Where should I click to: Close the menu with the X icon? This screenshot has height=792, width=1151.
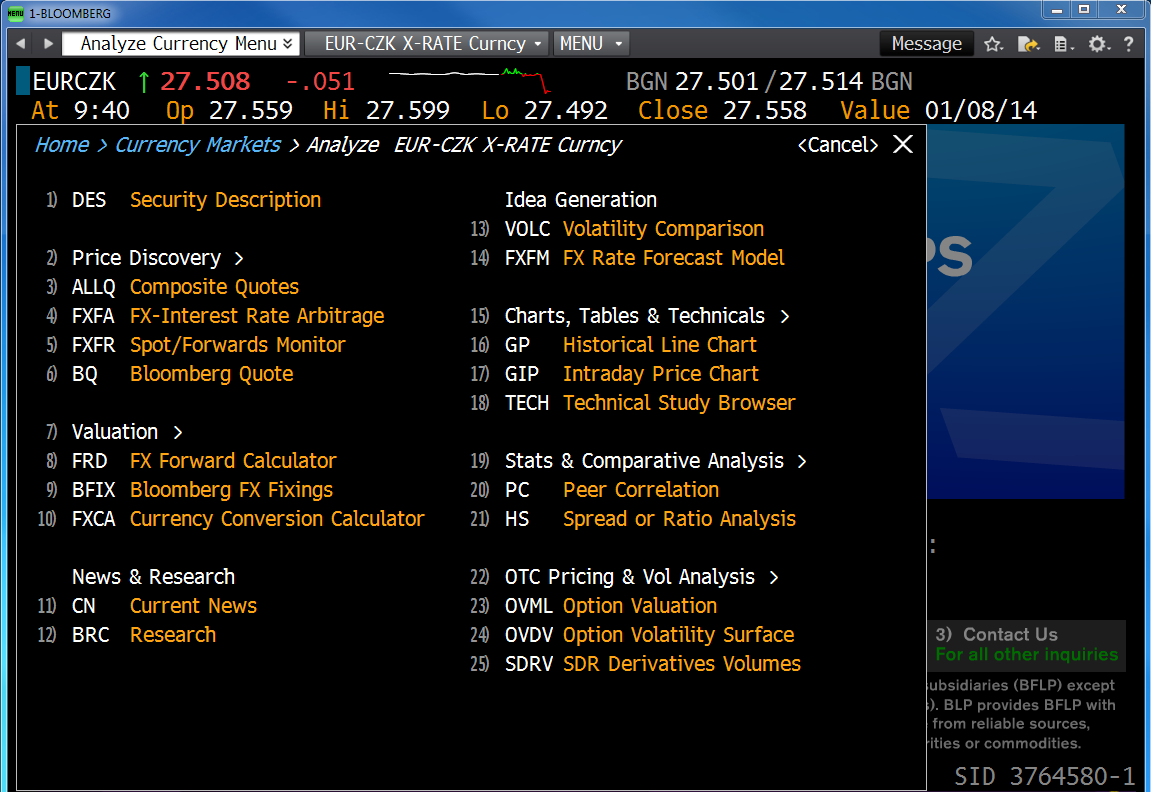[x=903, y=144]
